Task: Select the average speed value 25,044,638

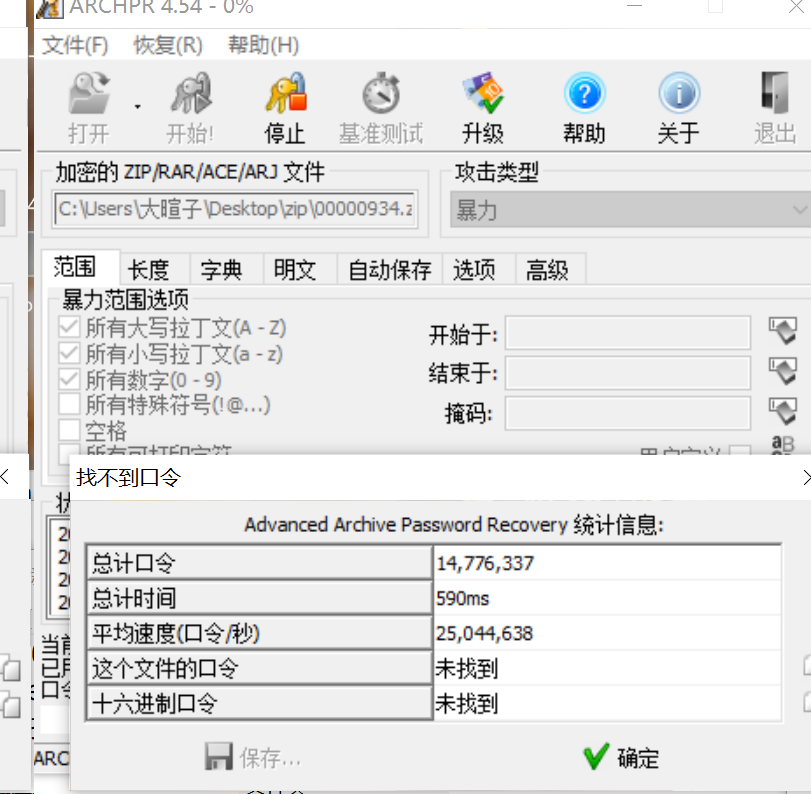Action: 484,634
